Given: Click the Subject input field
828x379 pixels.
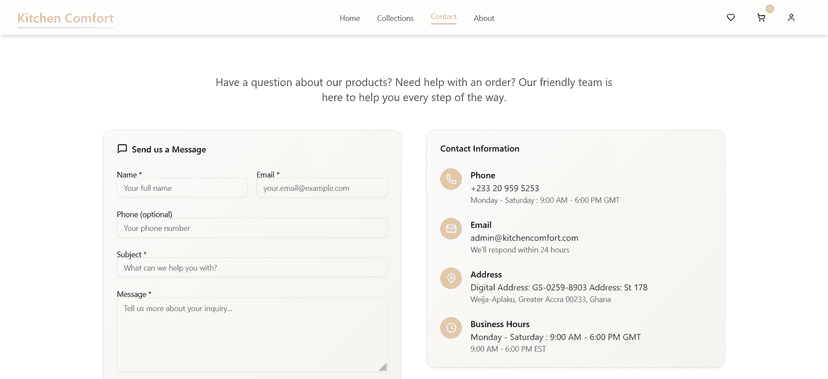Looking at the screenshot, I should tap(252, 268).
